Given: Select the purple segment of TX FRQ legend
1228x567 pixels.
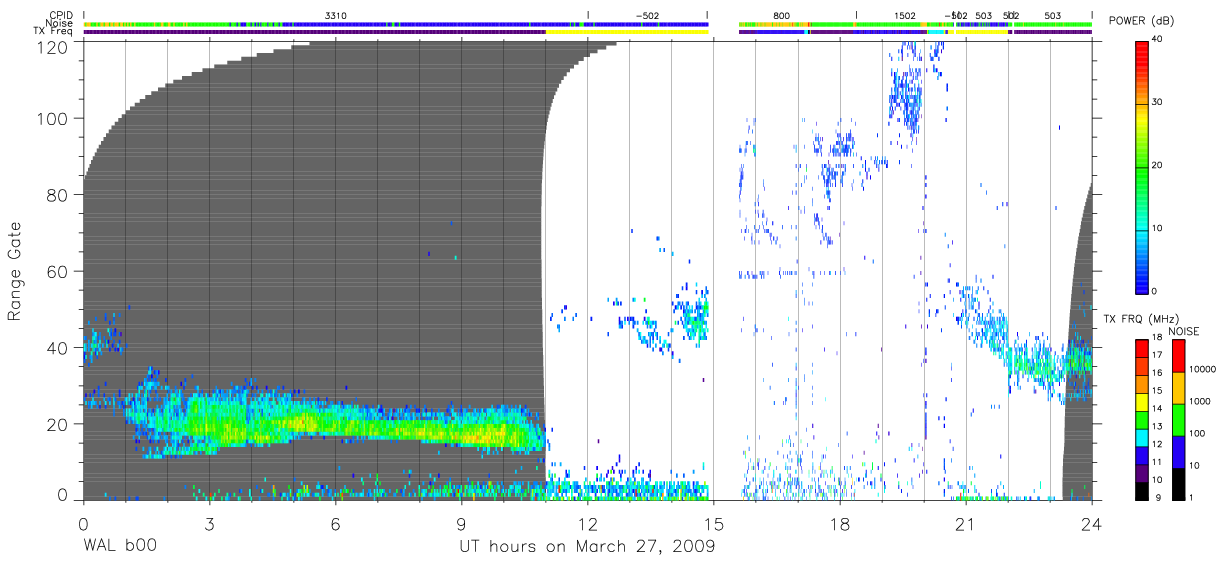Looking at the screenshot, I should pyautogui.click(x=1142, y=473).
